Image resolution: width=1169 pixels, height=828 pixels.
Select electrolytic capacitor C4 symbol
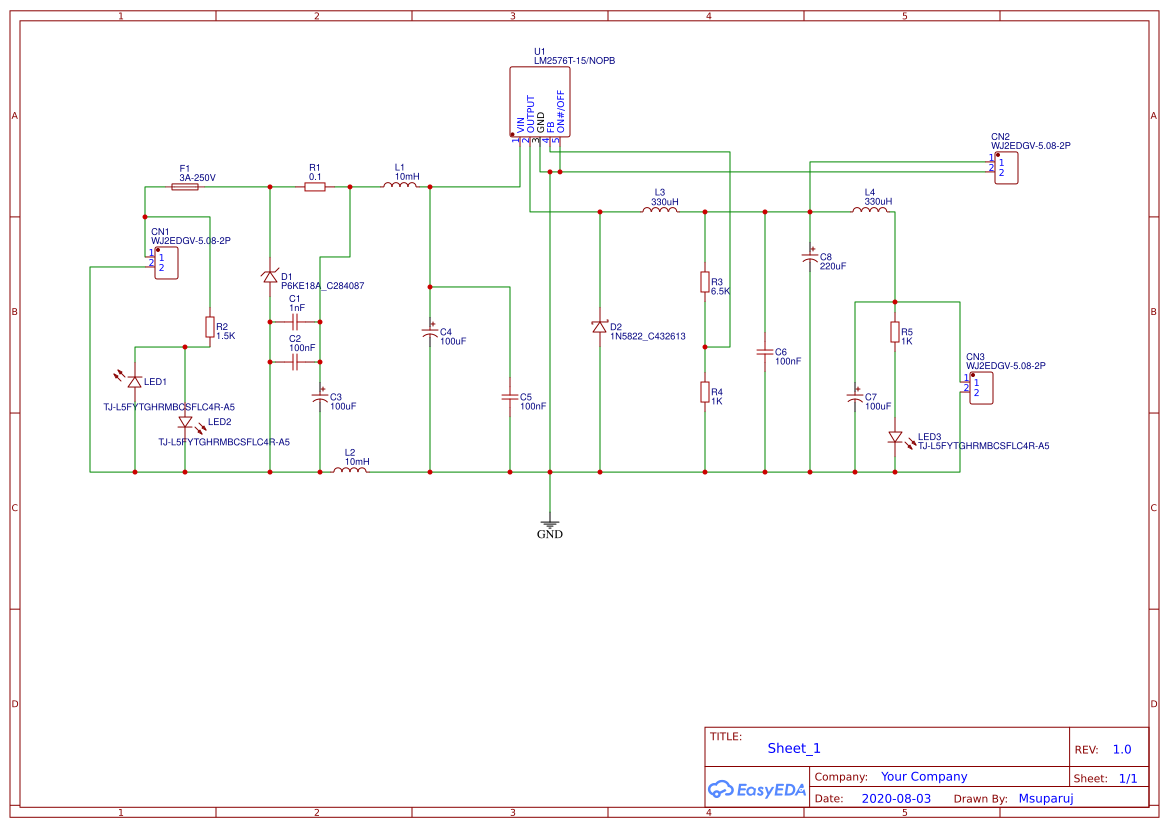430,332
